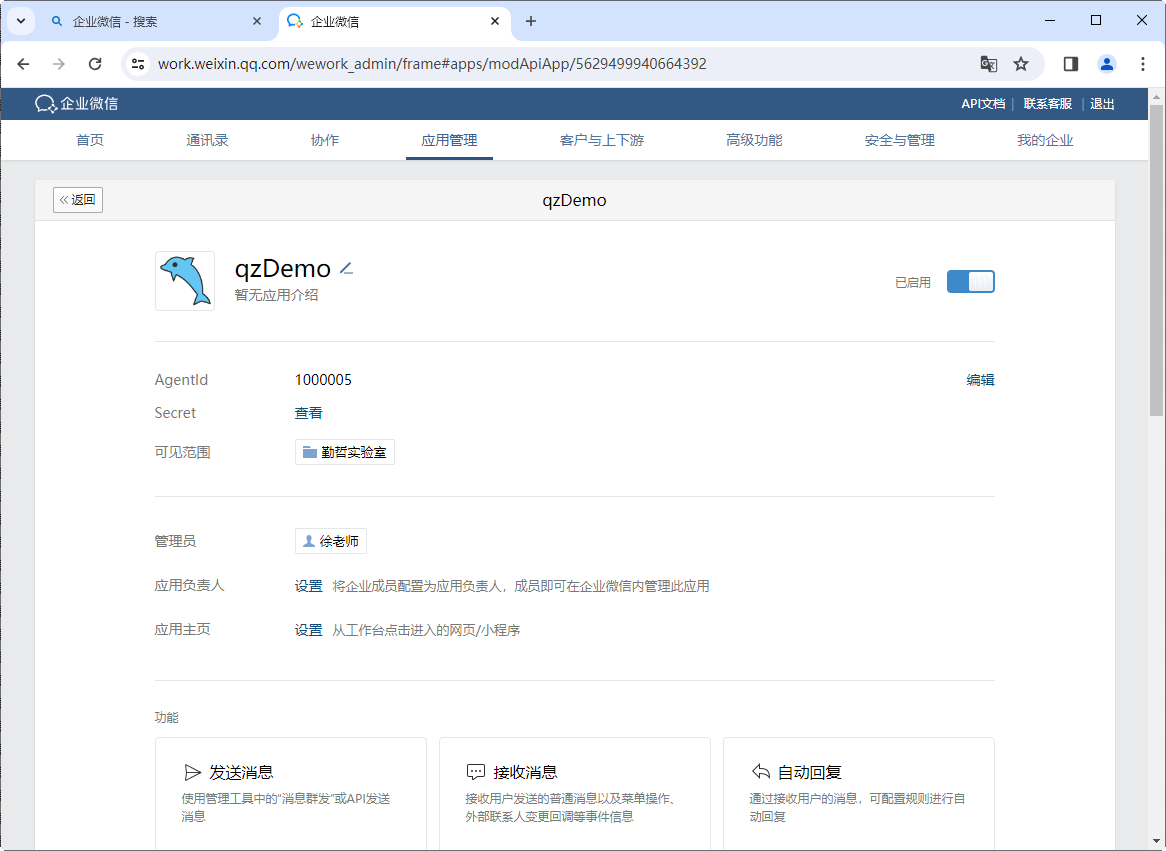The width and height of the screenshot is (1166, 851).
Task: Open the Chrome three-dot menu
Action: 1143,64
